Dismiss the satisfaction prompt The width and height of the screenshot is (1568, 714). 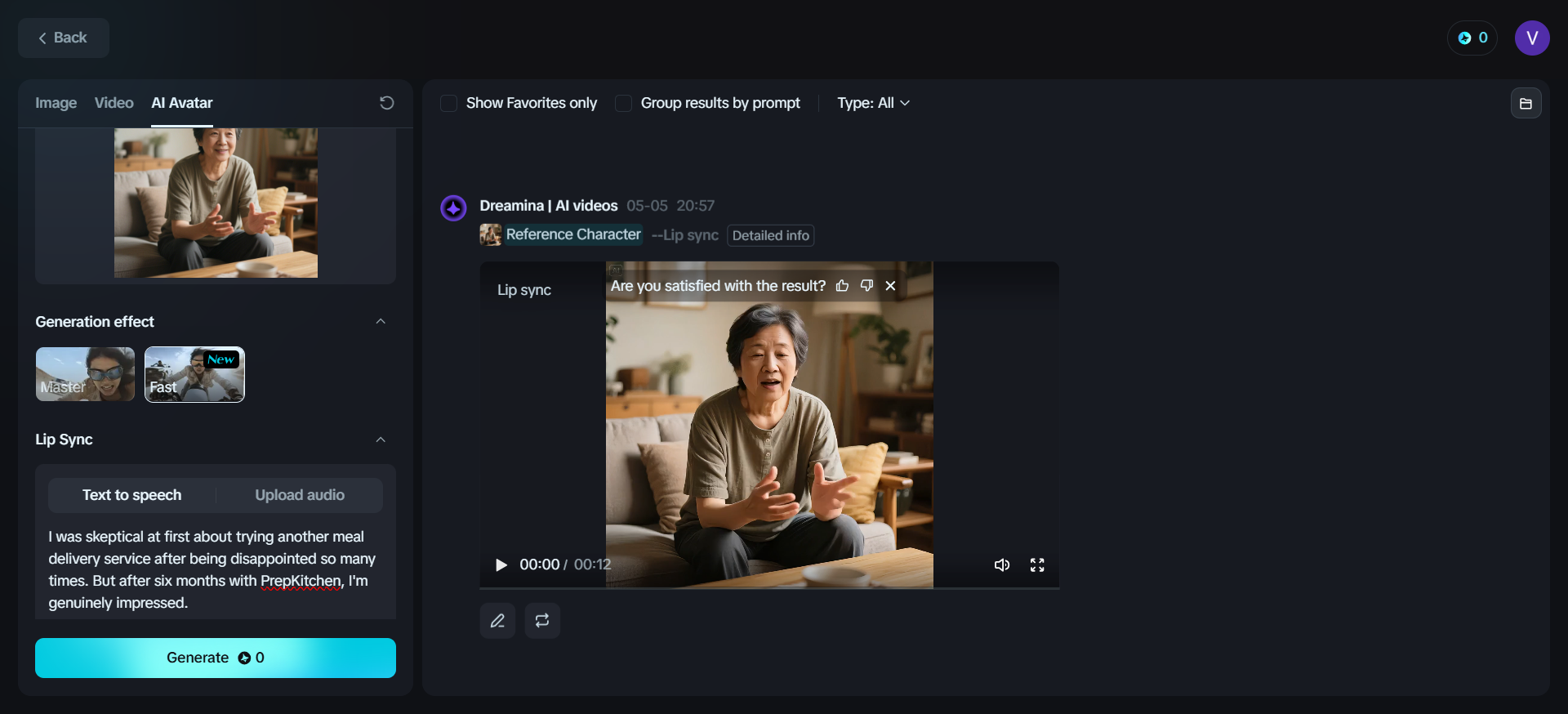point(890,286)
